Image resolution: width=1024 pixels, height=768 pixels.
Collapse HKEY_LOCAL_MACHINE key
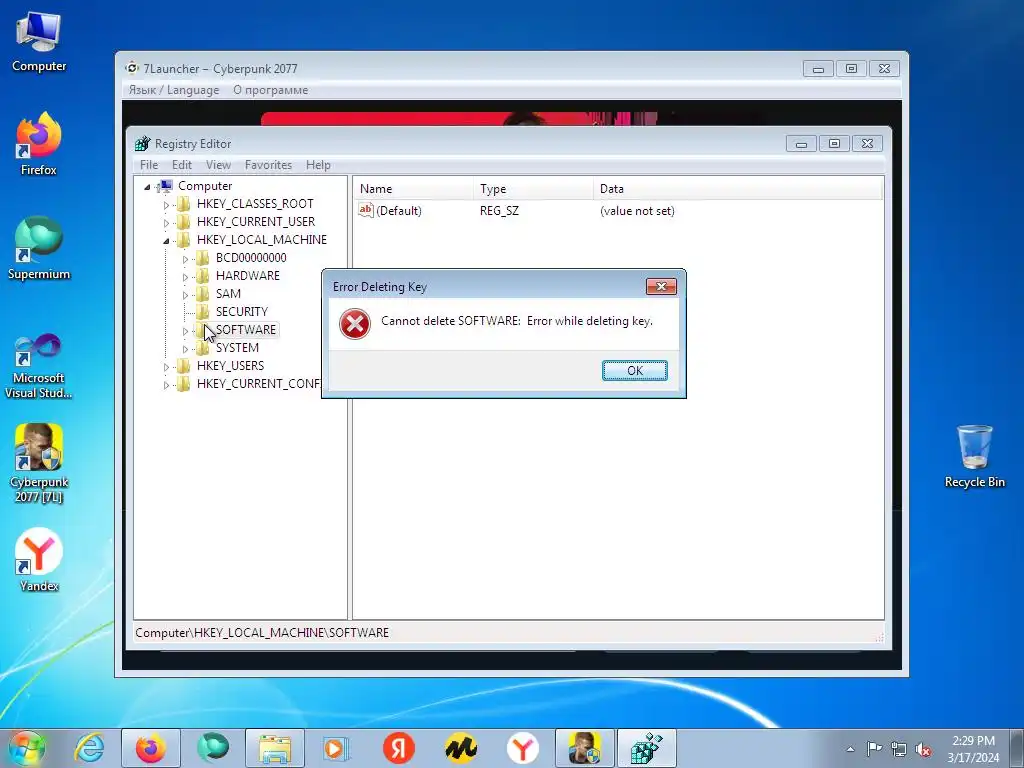tap(166, 240)
